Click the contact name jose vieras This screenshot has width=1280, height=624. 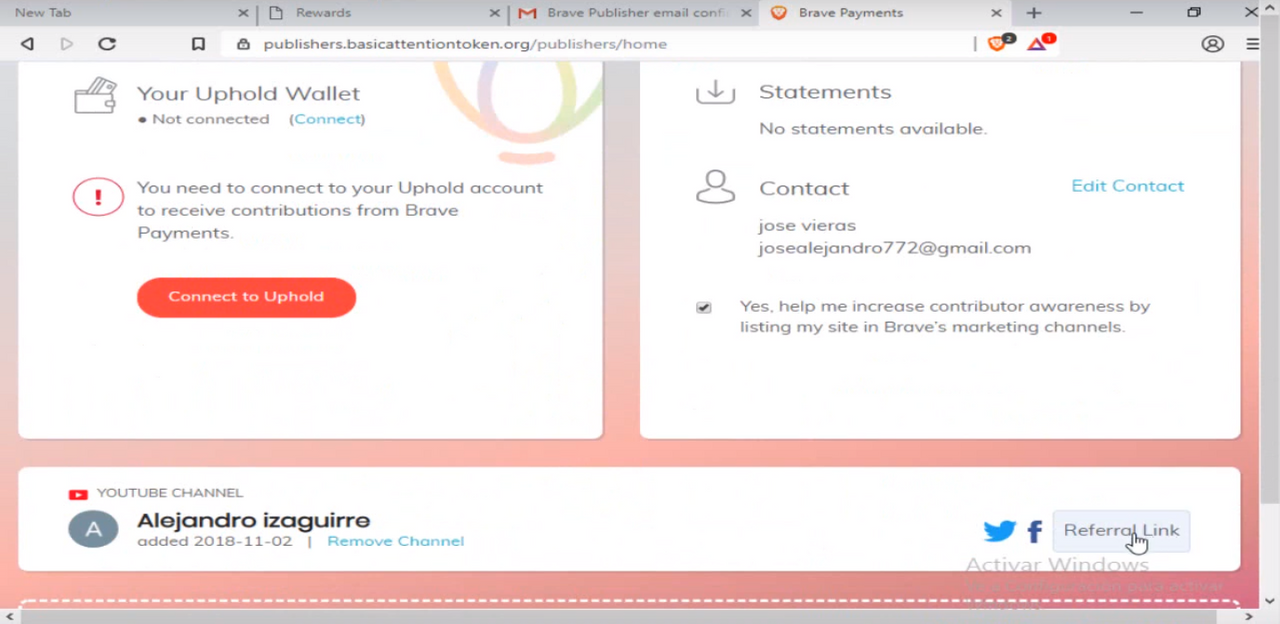pos(807,225)
